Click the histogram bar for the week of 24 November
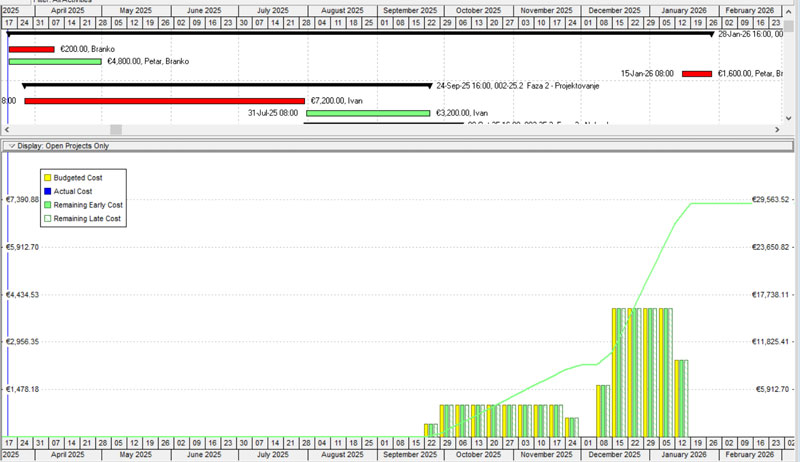Screen dimensions: 800x462 [x=572, y=427]
